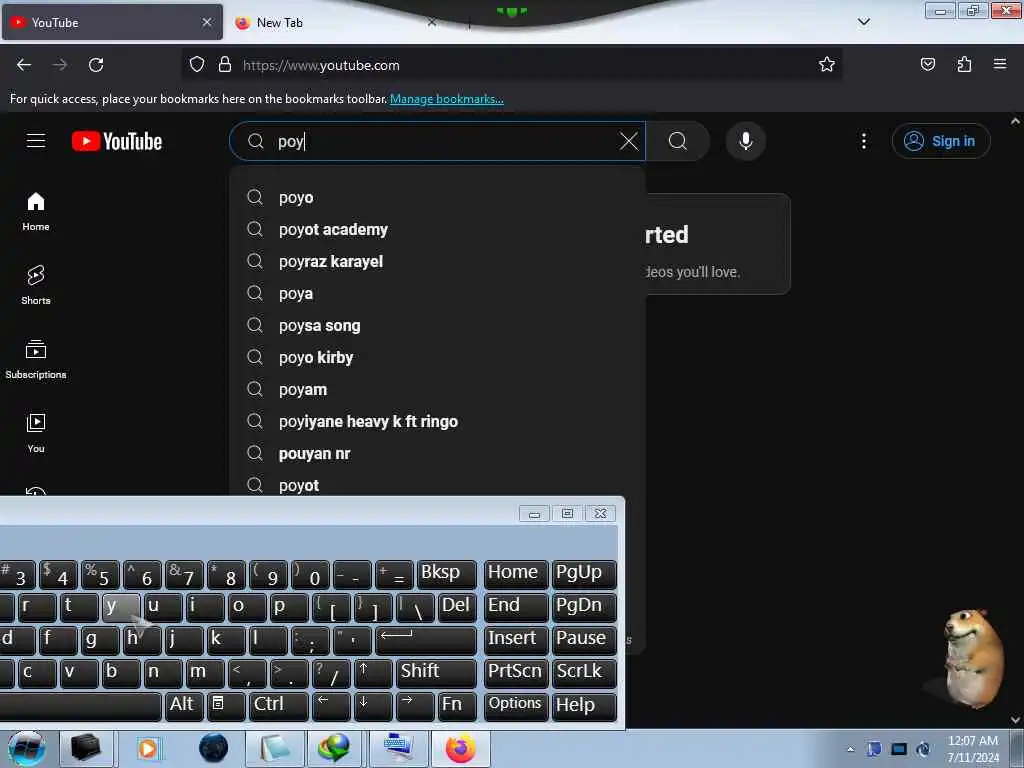Switch to the New Tab tab

tap(333, 22)
